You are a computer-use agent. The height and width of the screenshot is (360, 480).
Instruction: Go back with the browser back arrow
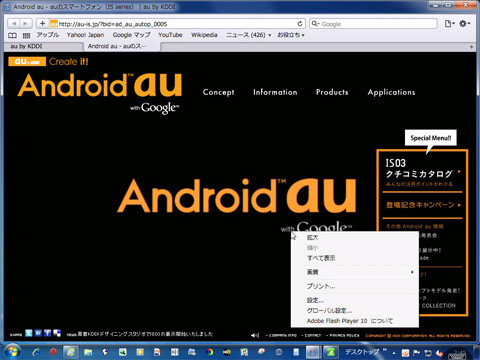click(x=14, y=24)
